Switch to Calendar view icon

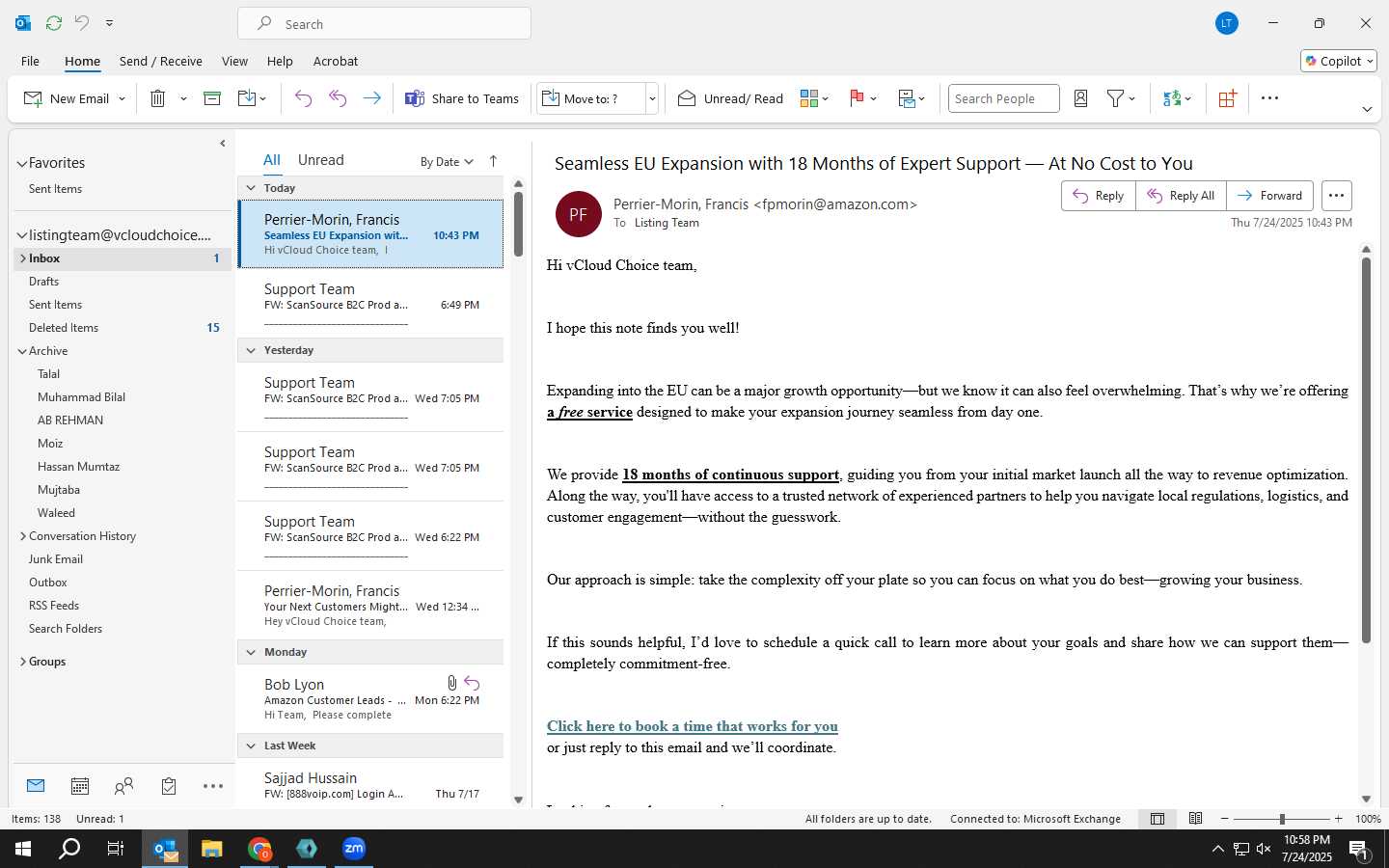coord(80,786)
